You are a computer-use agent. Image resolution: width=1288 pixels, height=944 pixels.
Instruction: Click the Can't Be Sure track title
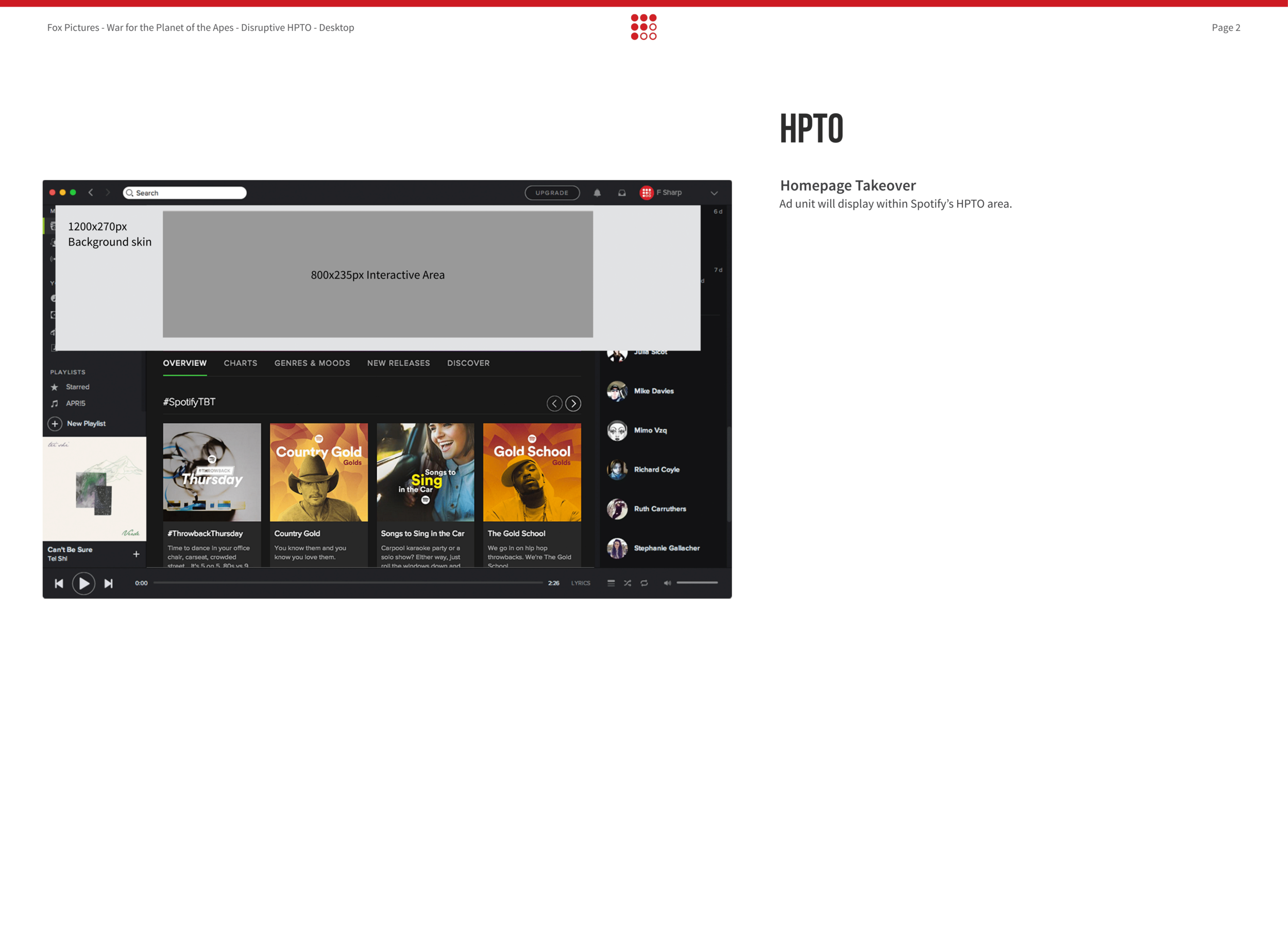pyautogui.click(x=70, y=550)
